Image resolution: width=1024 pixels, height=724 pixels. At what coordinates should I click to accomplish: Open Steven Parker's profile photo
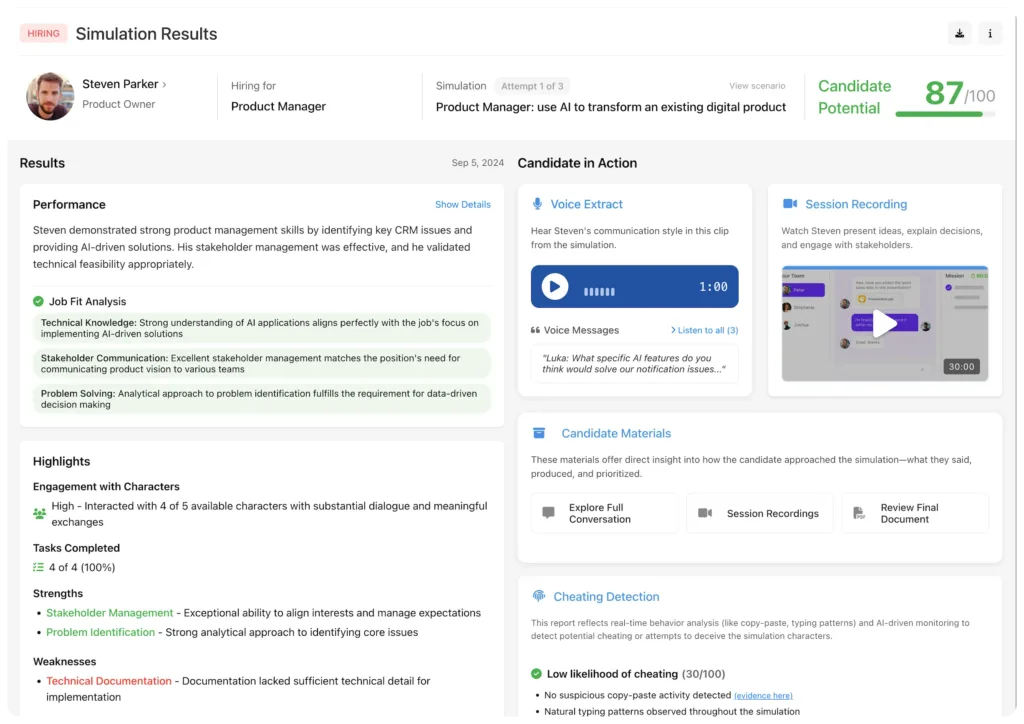50,96
